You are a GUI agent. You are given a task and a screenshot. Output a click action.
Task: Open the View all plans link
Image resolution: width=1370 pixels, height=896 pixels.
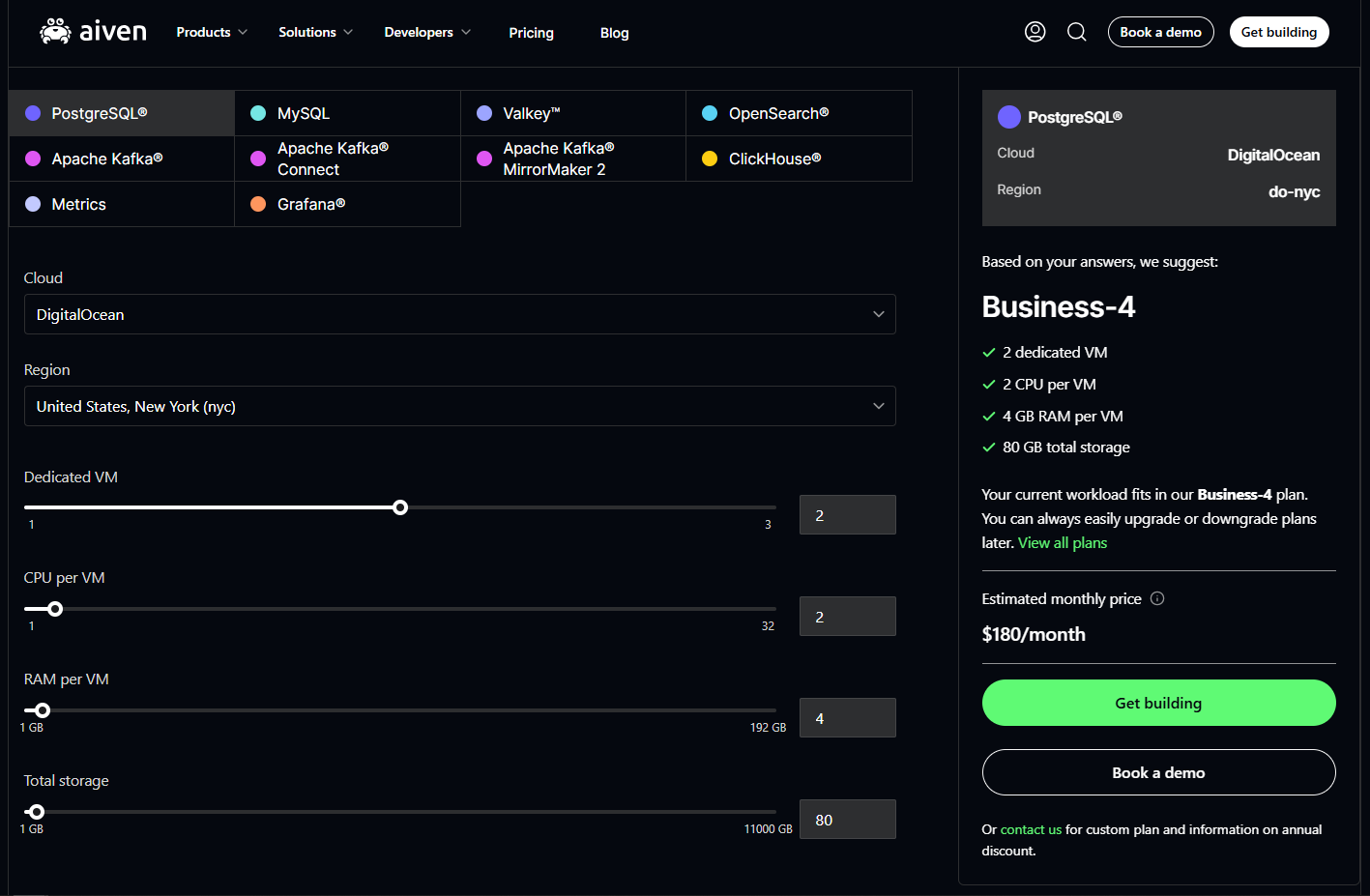pyautogui.click(x=1063, y=543)
